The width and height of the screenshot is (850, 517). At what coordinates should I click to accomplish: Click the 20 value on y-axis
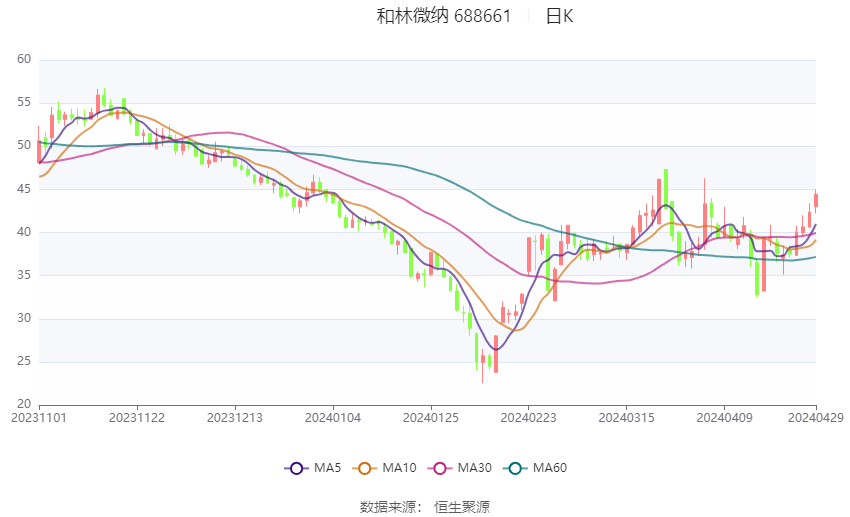click(24, 404)
